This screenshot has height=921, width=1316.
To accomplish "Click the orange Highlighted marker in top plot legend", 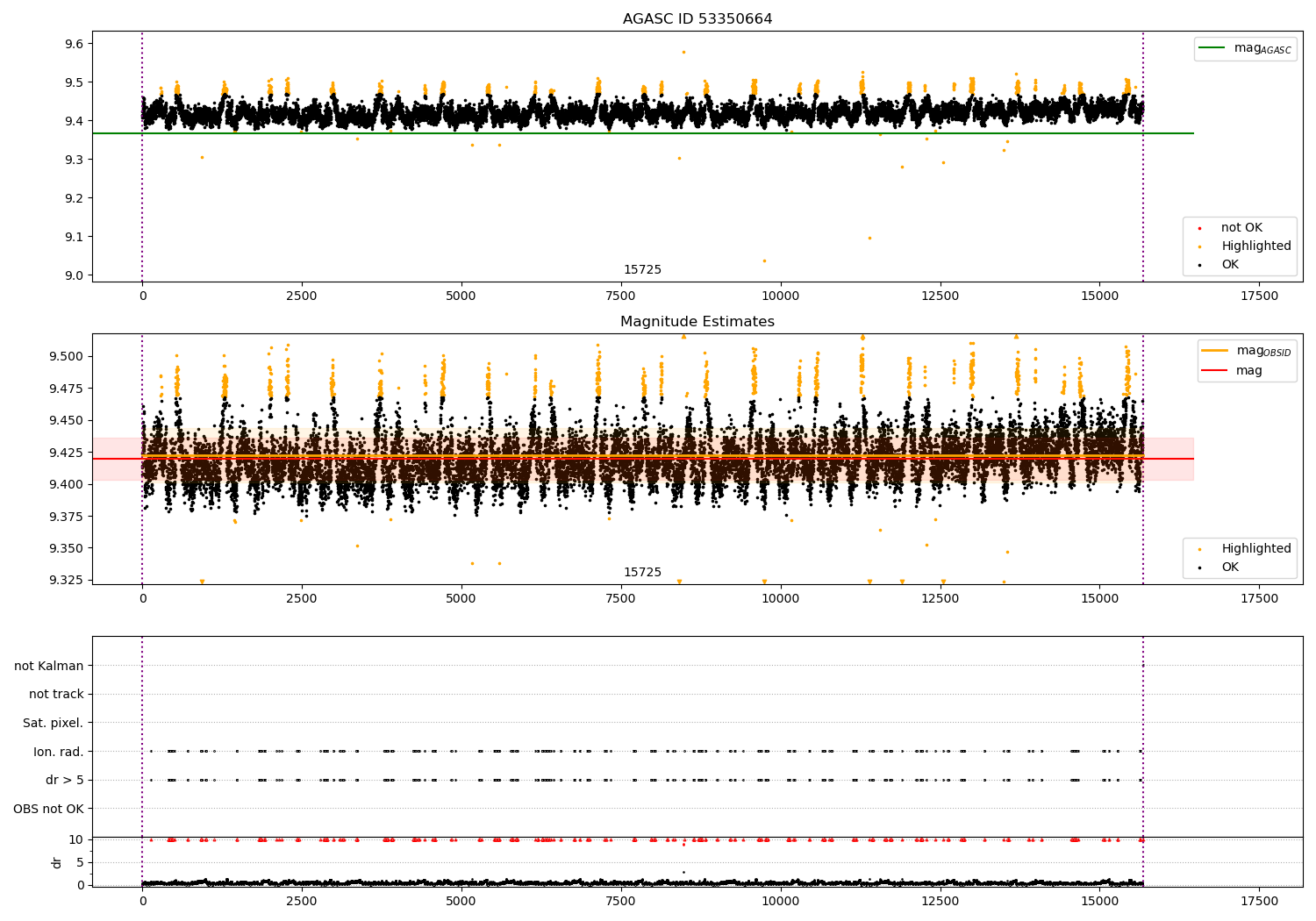I will (x=1199, y=246).
